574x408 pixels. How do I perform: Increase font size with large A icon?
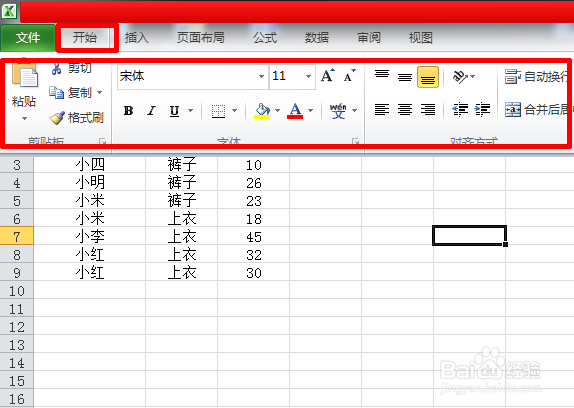pyautogui.click(x=328, y=76)
